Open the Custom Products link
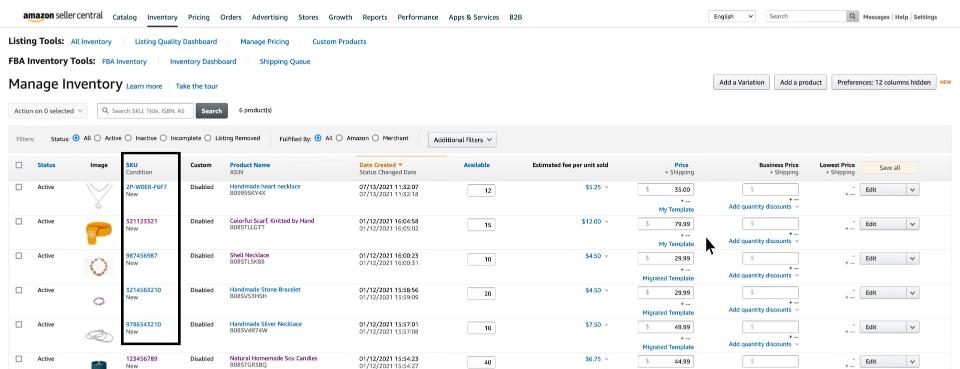 click(339, 42)
